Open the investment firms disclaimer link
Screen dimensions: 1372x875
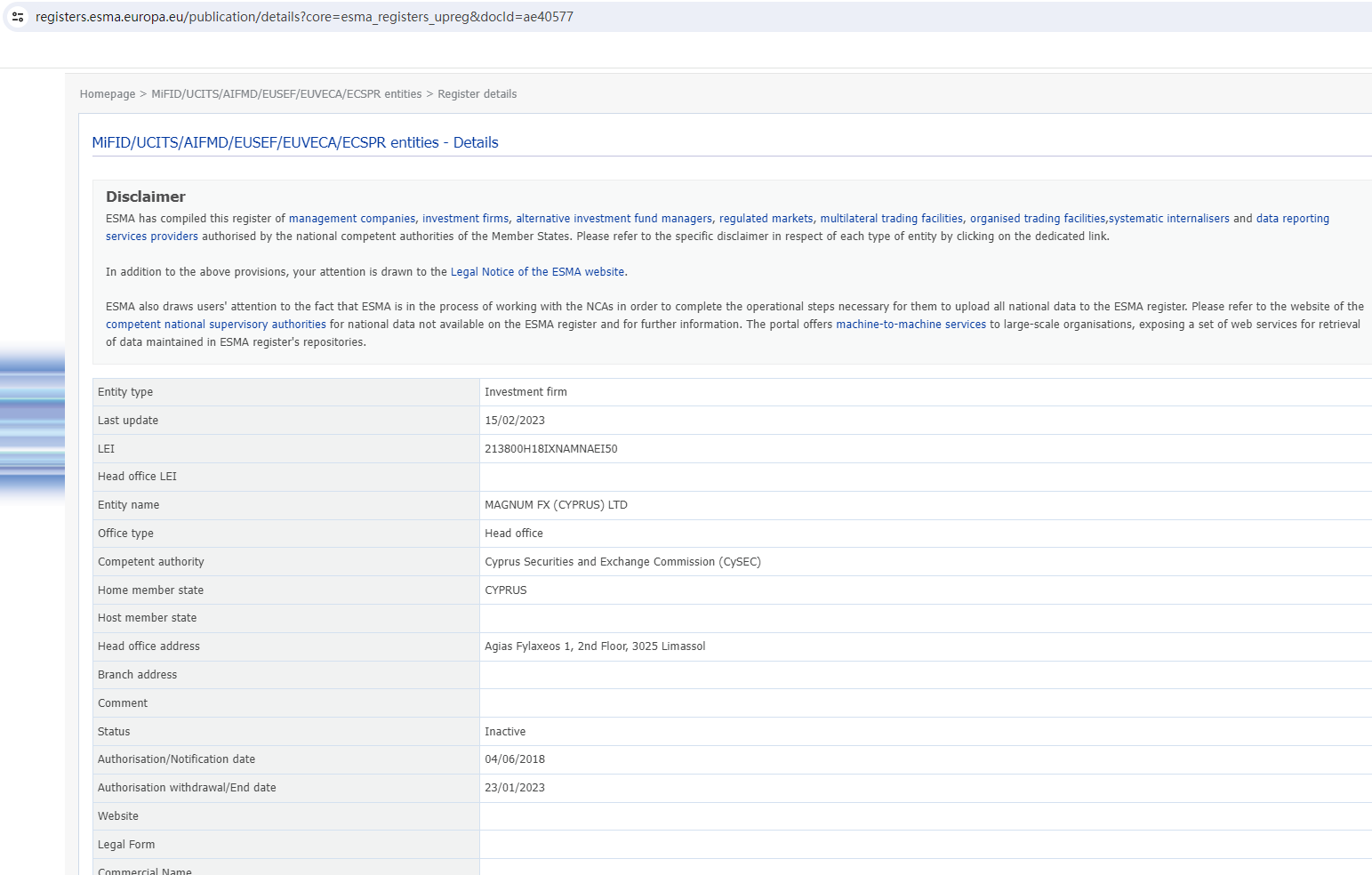(x=465, y=219)
